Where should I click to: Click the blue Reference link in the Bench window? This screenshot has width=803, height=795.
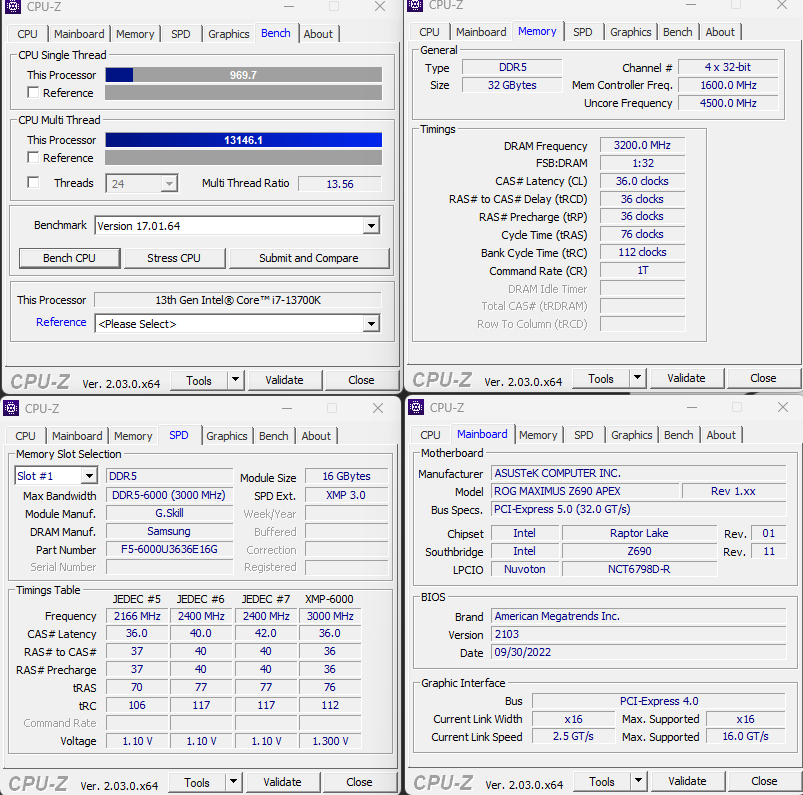(x=61, y=322)
